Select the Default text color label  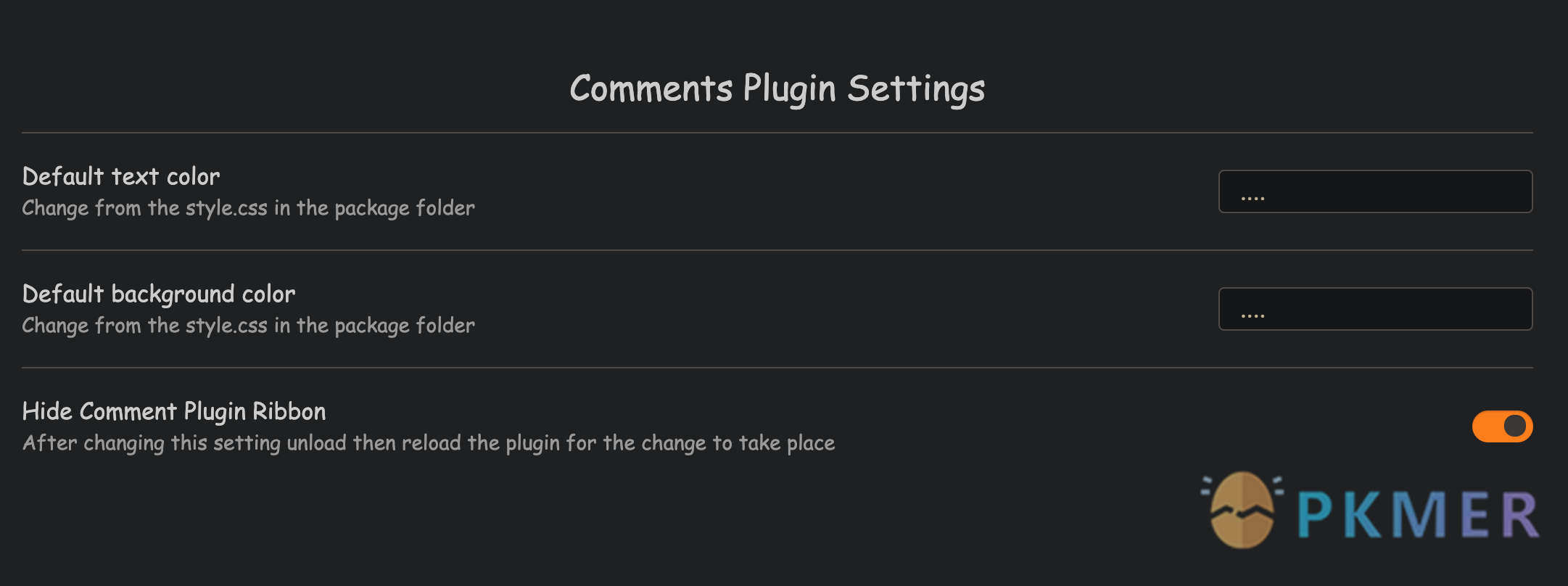[121, 176]
